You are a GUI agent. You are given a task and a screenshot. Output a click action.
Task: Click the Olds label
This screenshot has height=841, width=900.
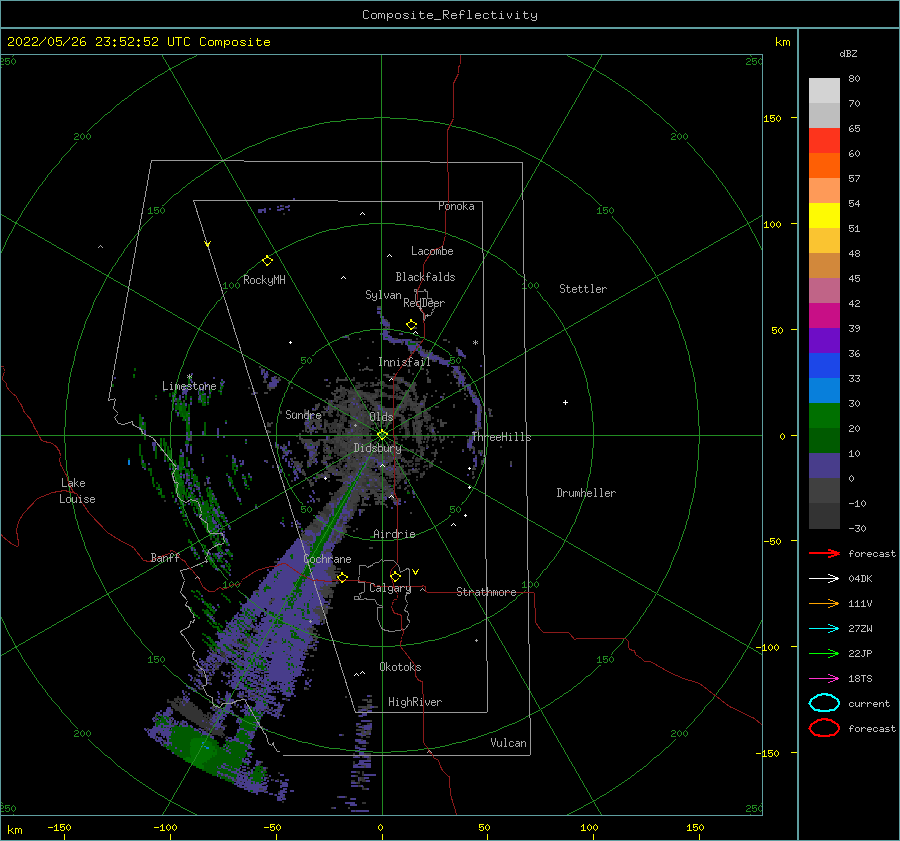[381, 417]
